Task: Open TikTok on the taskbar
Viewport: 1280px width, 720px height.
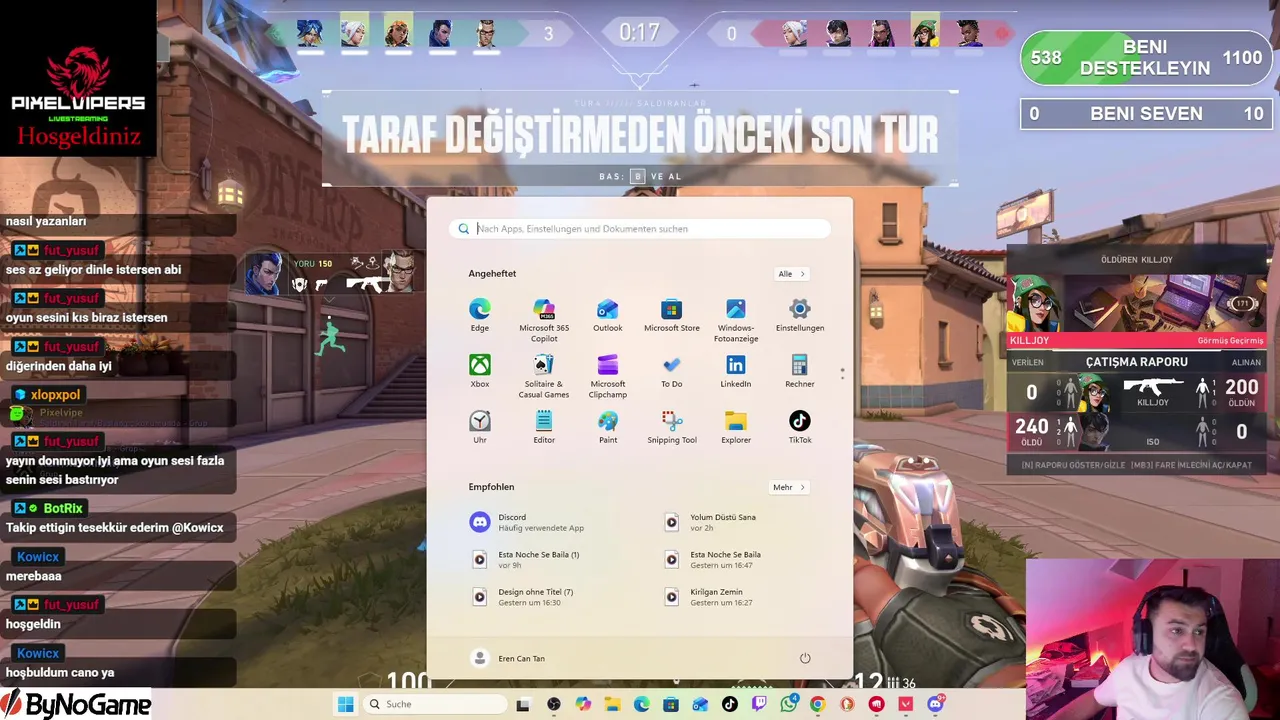Action: click(729, 704)
